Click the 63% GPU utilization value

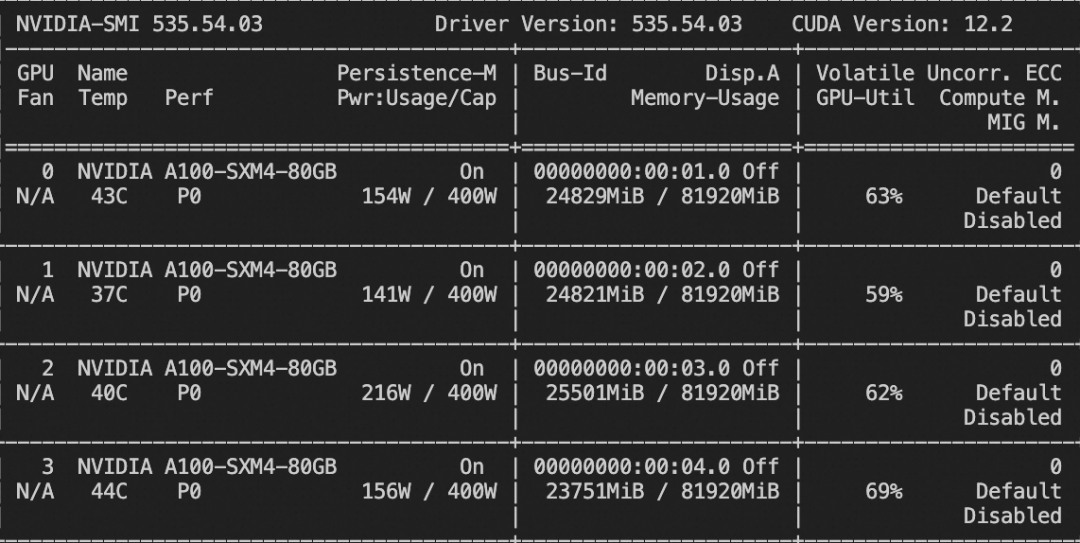[883, 196]
